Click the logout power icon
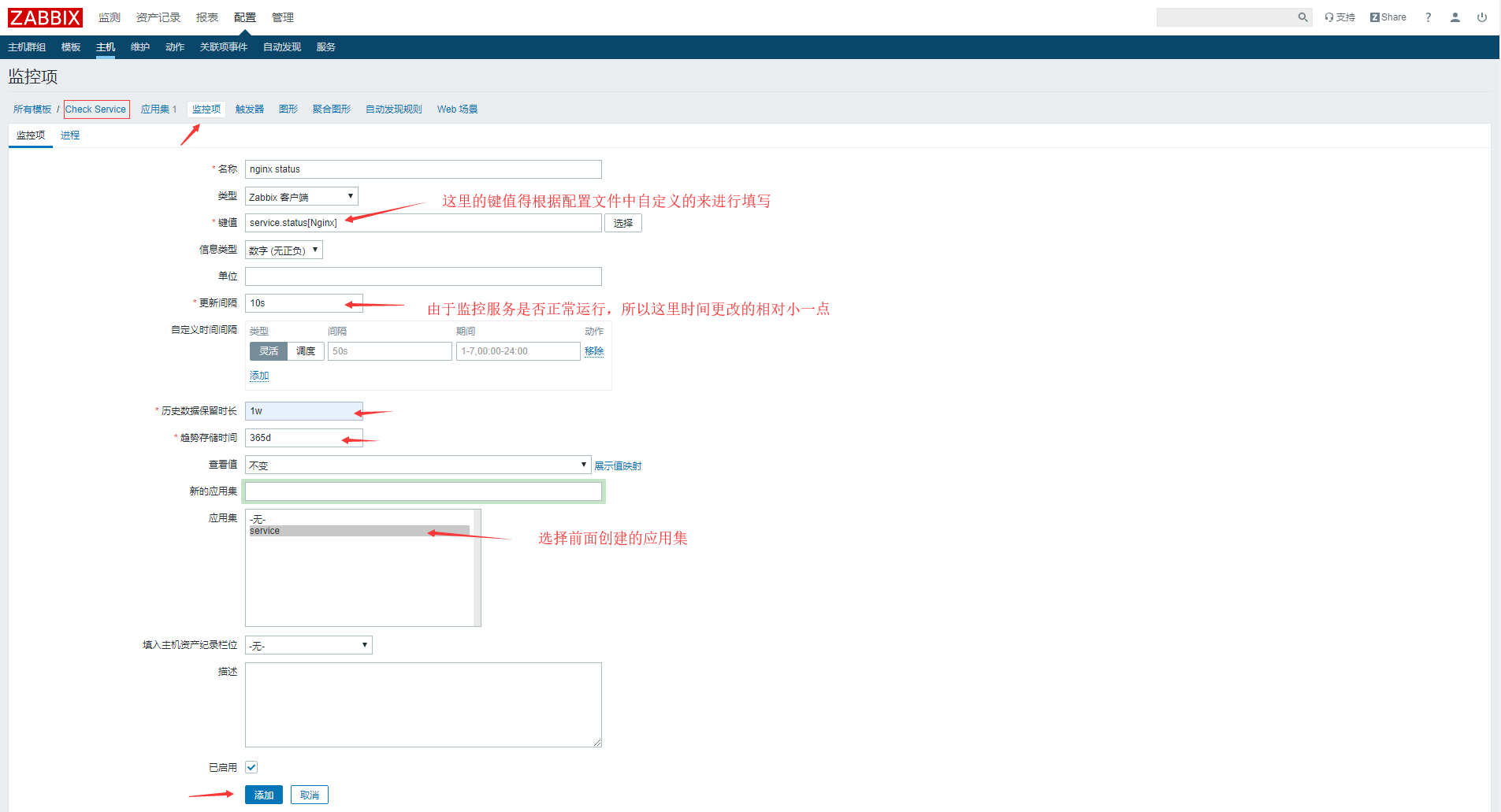 click(x=1481, y=17)
